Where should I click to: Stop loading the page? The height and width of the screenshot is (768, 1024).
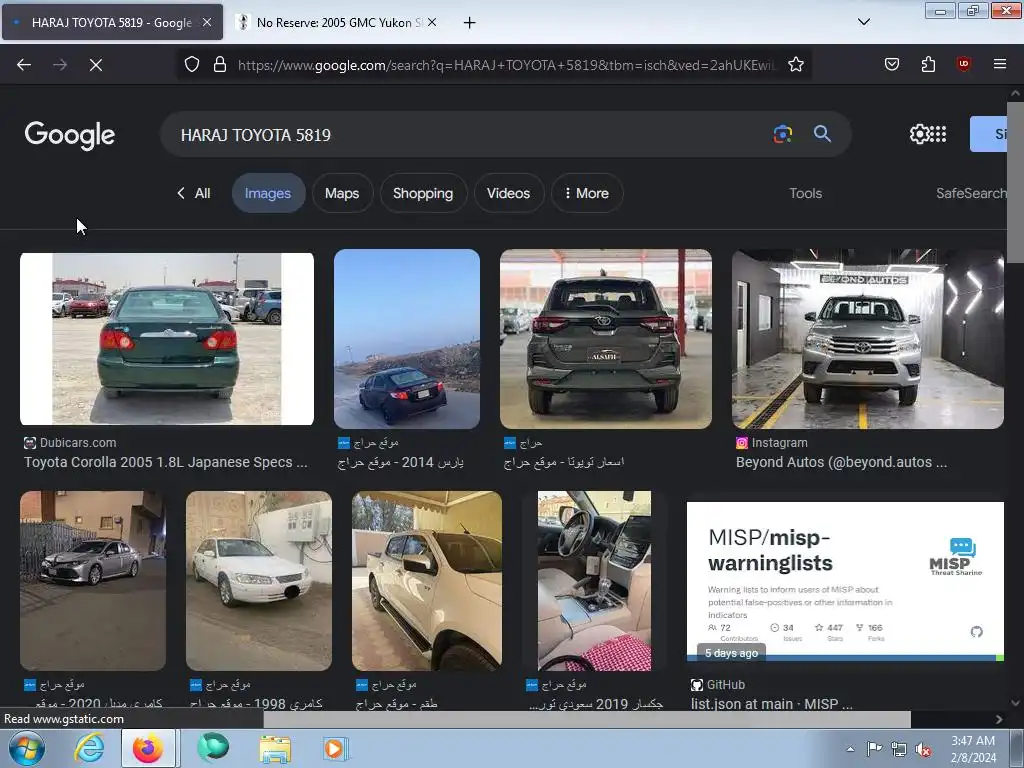95,65
